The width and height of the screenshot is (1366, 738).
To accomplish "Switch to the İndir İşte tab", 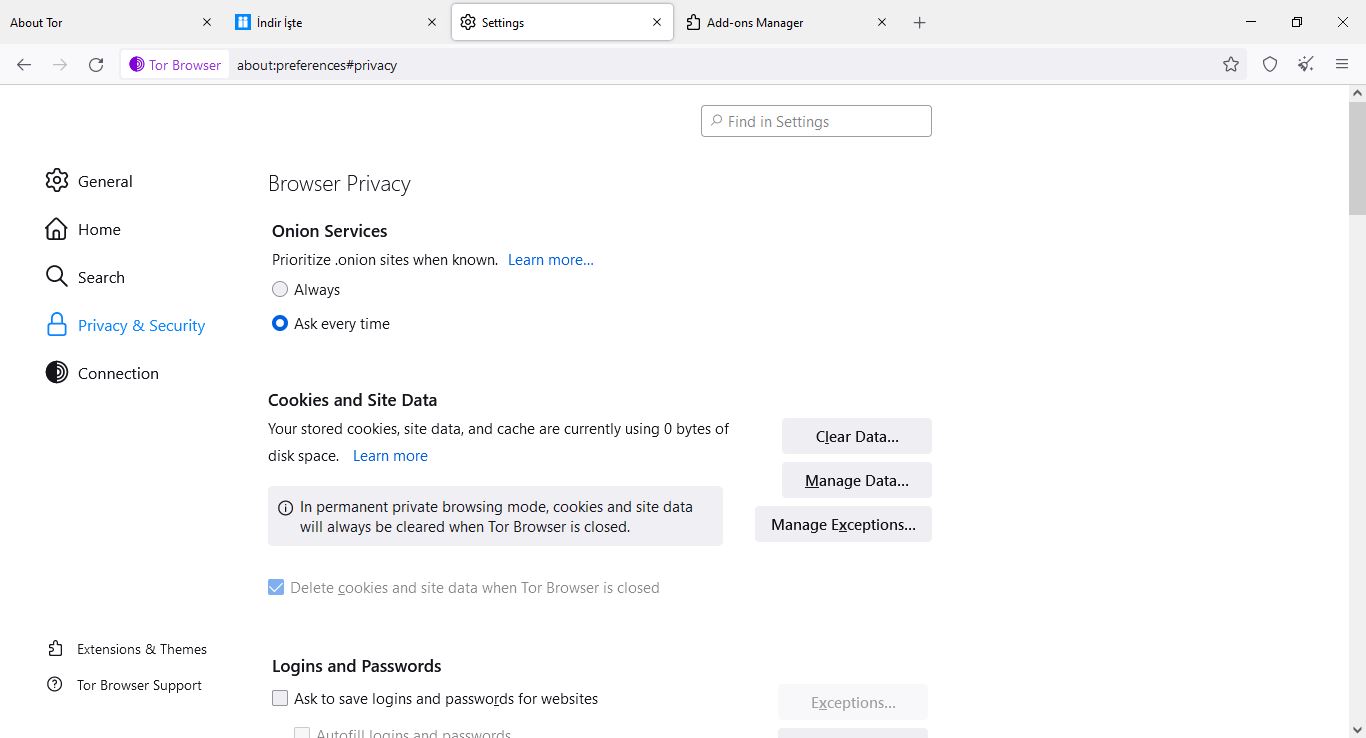I will pyautogui.click(x=336, y=22).
